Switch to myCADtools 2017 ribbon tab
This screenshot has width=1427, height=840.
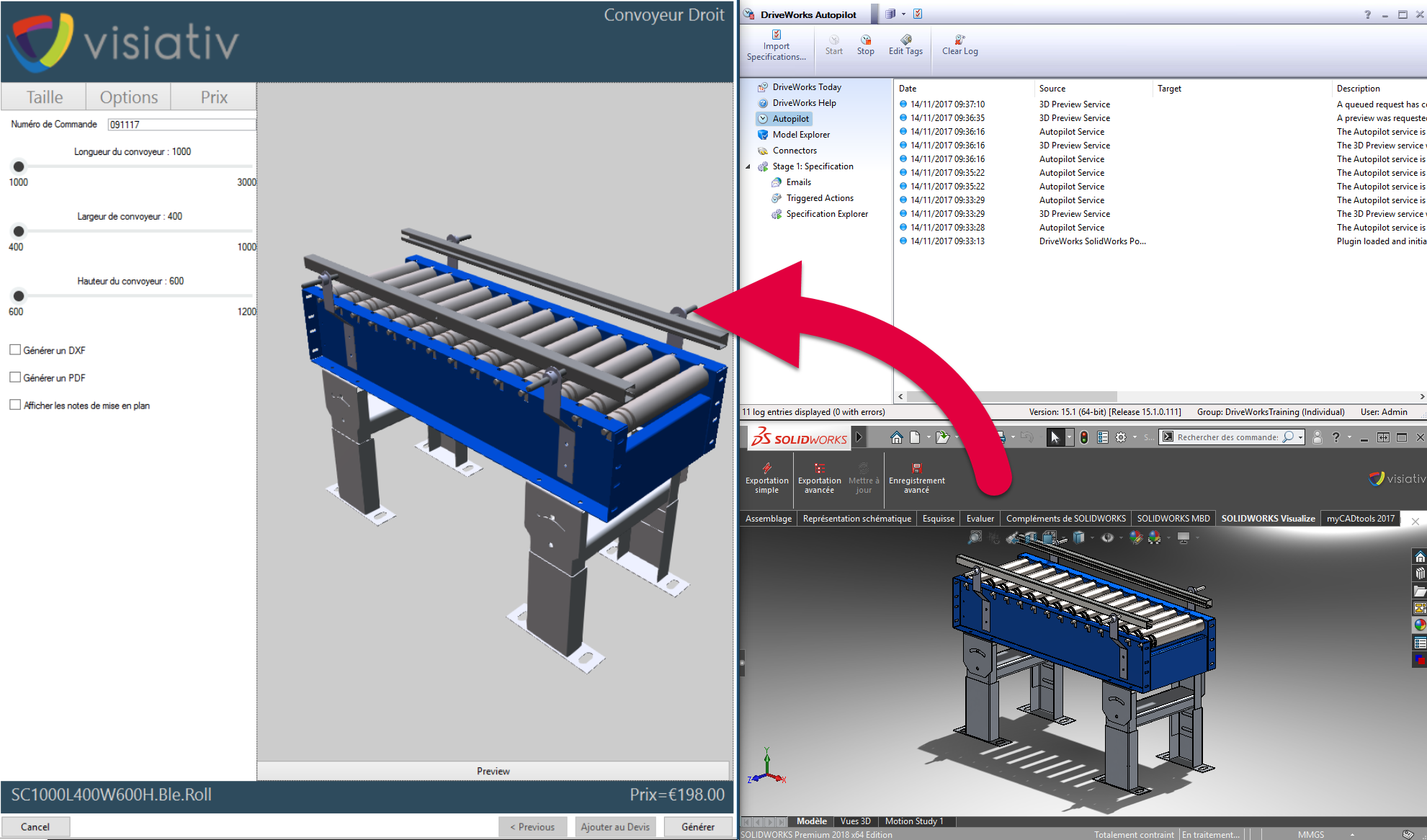(x=1361, y=519)
